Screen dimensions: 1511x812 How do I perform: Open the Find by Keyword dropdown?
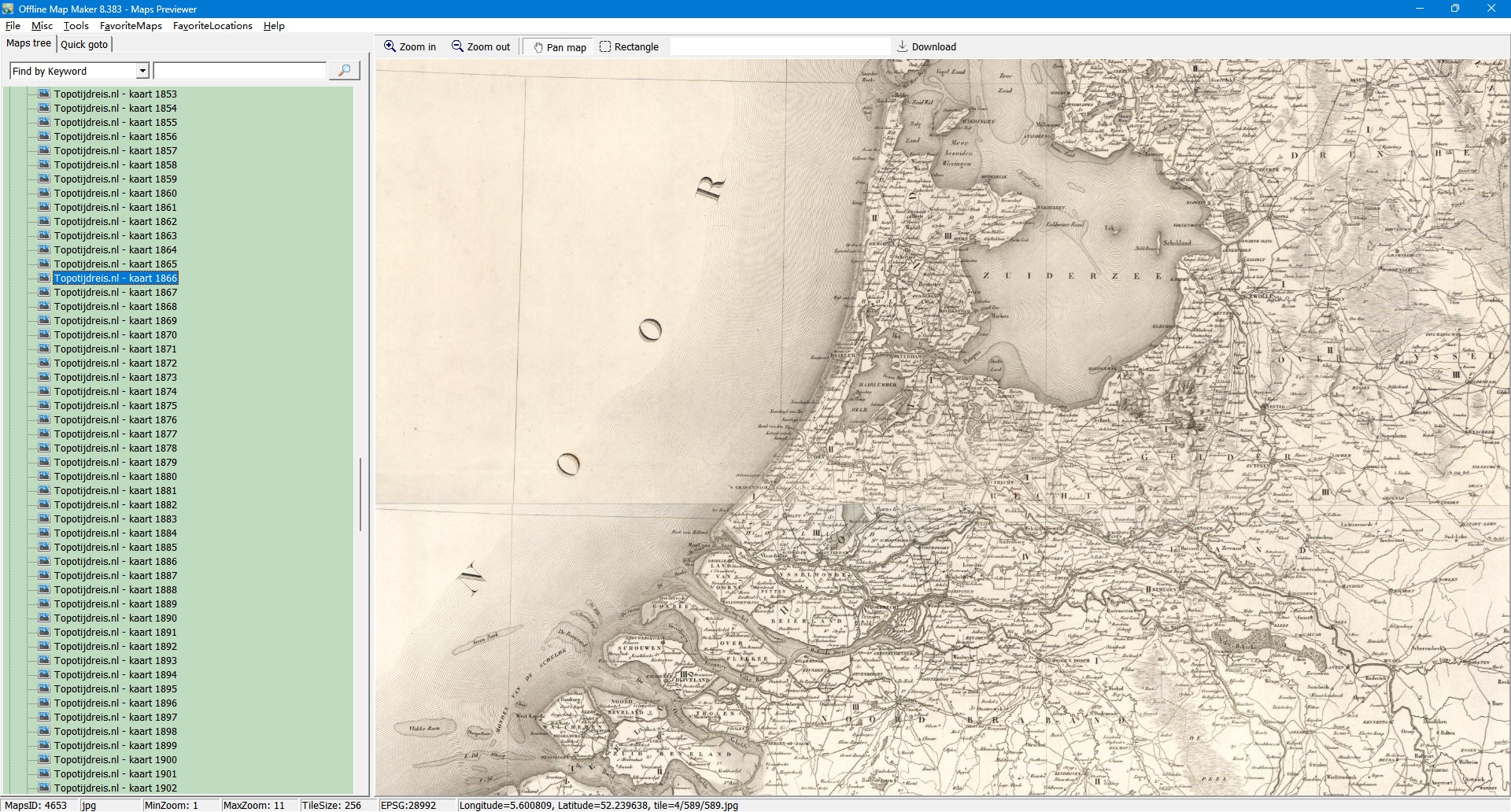coord(142,71)
